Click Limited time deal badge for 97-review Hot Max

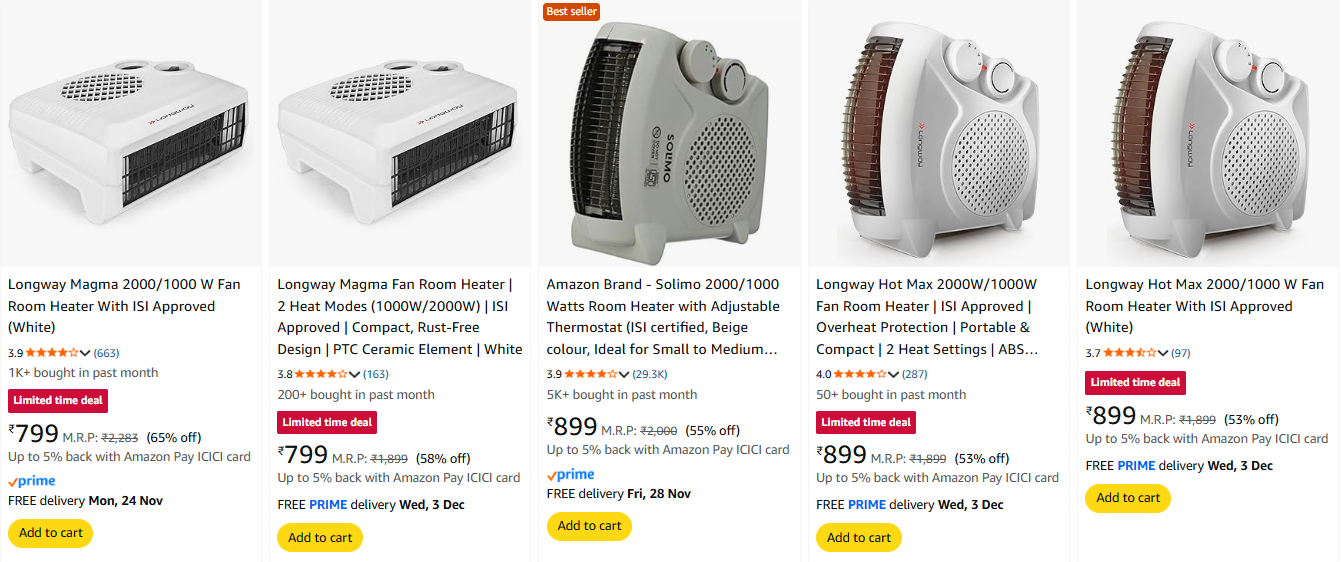[1135, 382]
